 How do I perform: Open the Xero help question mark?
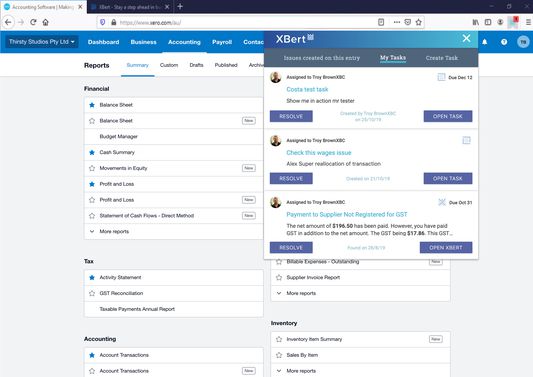tap(504, 42)
